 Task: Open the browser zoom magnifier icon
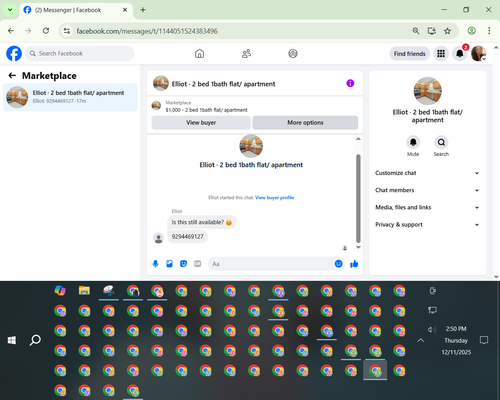point(416,31)
